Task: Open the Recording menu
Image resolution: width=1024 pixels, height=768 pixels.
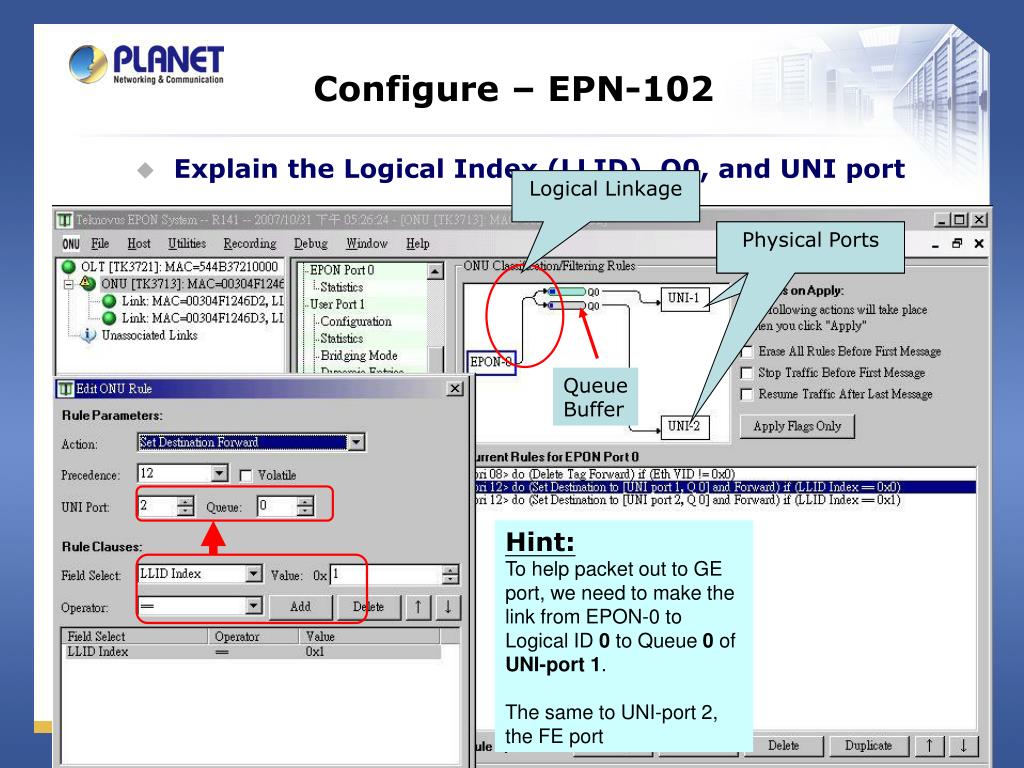Action: pos(249,244)
